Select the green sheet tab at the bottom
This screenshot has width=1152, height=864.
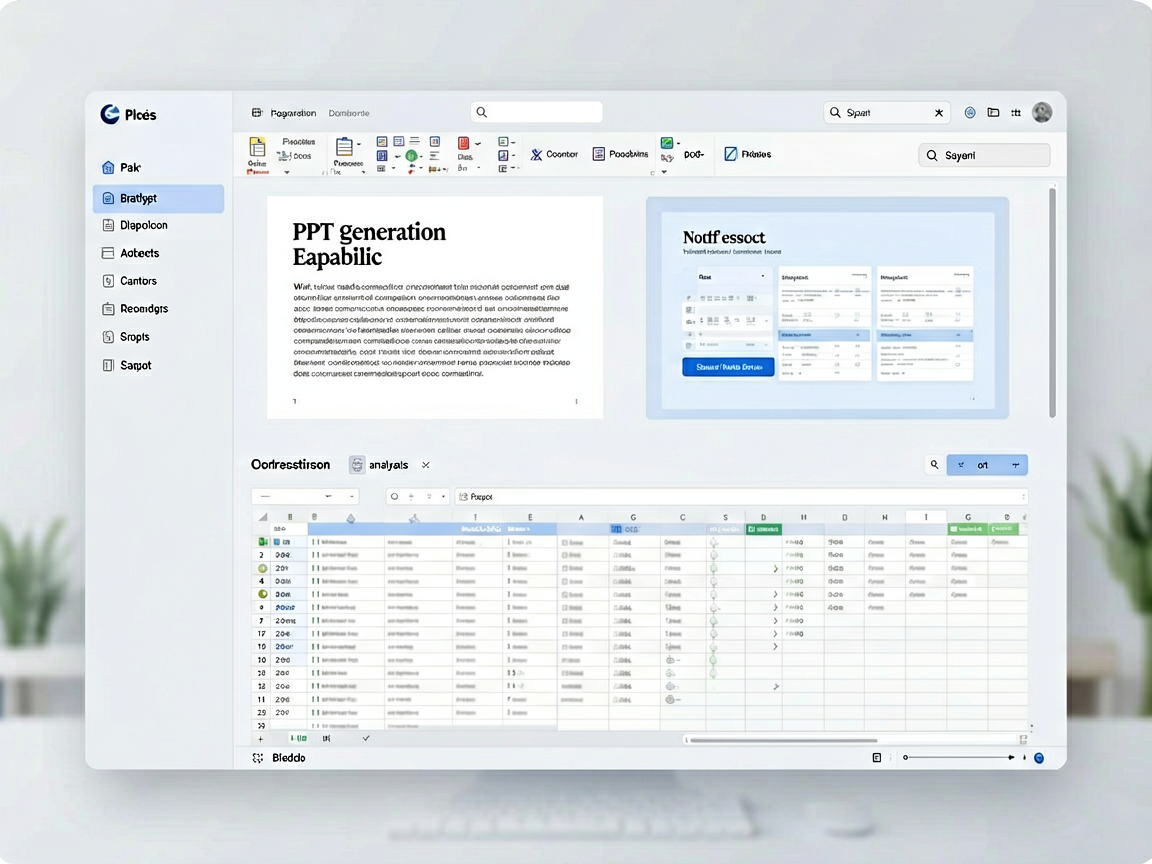pyautogui.click(x=298, y=738)
